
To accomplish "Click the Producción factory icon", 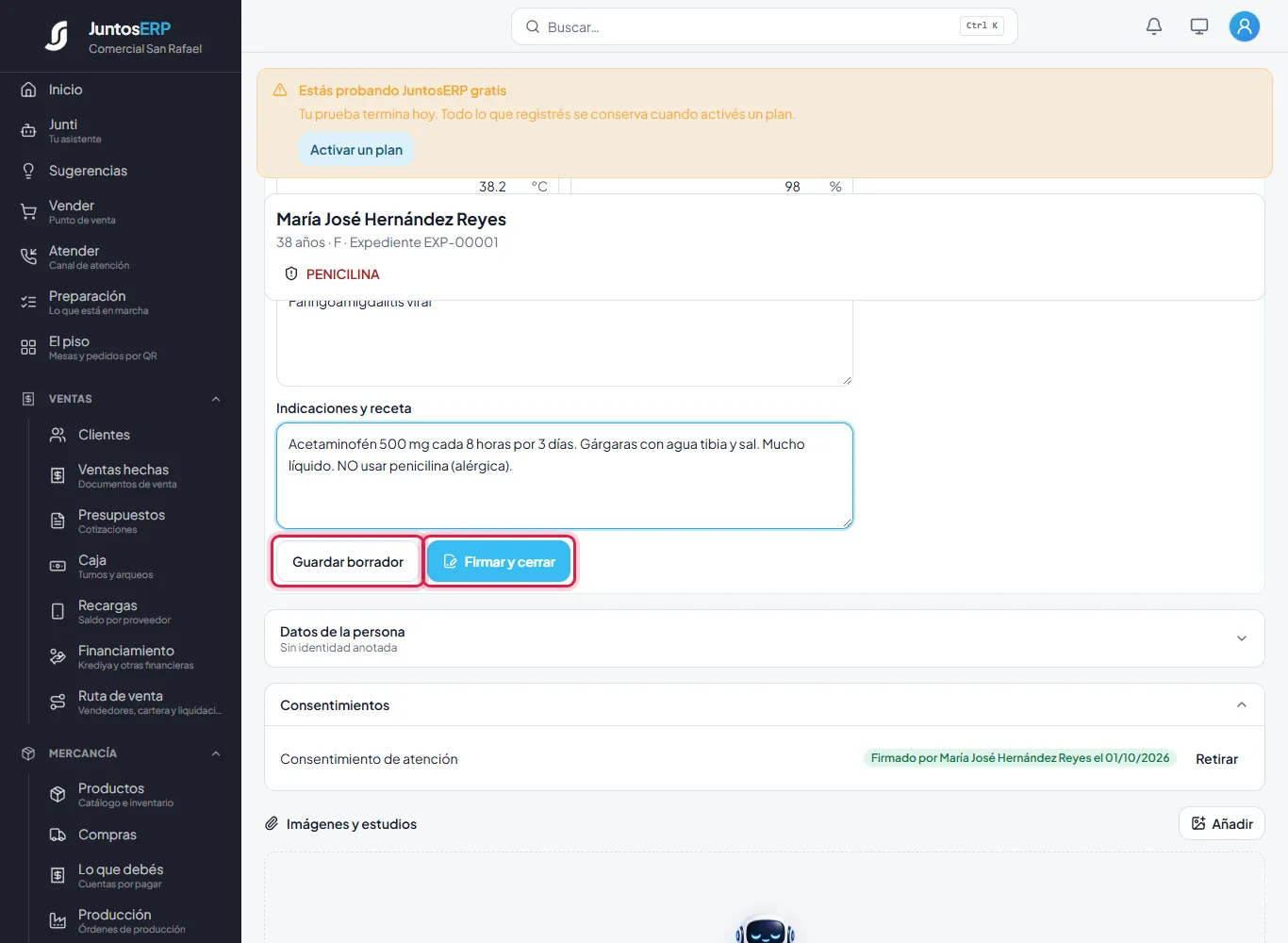I will point(58,921).
